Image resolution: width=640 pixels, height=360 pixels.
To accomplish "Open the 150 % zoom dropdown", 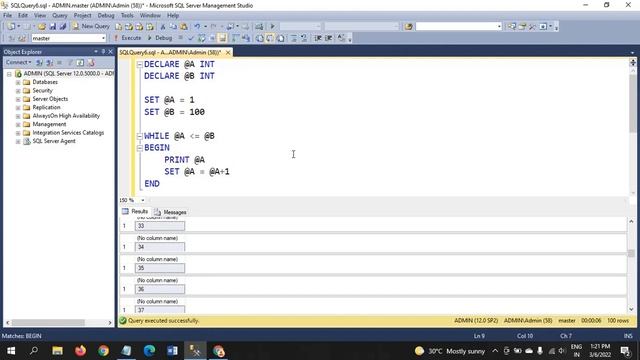I will tap(142, 200).
